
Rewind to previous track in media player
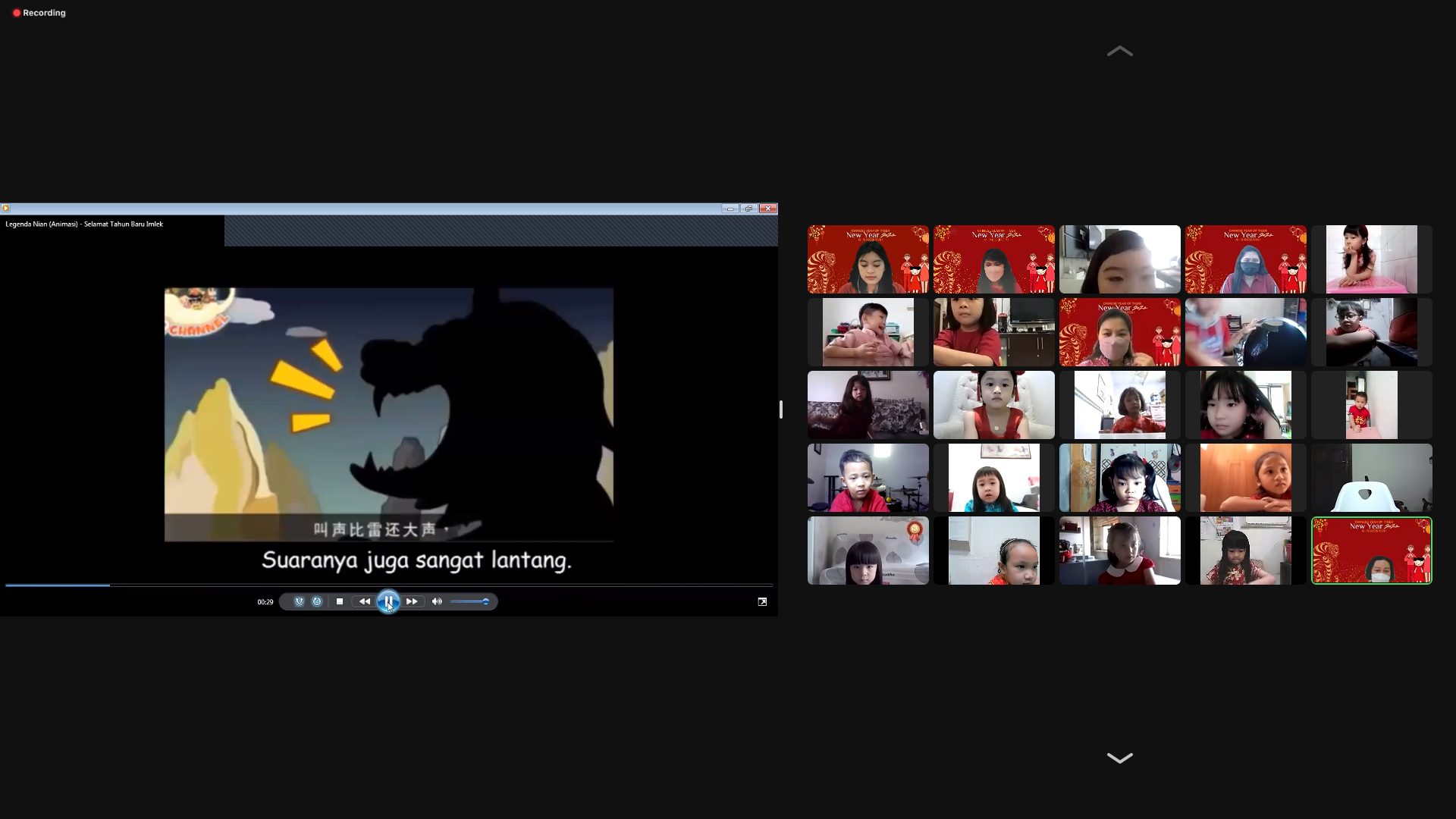[x=365, y=601]
